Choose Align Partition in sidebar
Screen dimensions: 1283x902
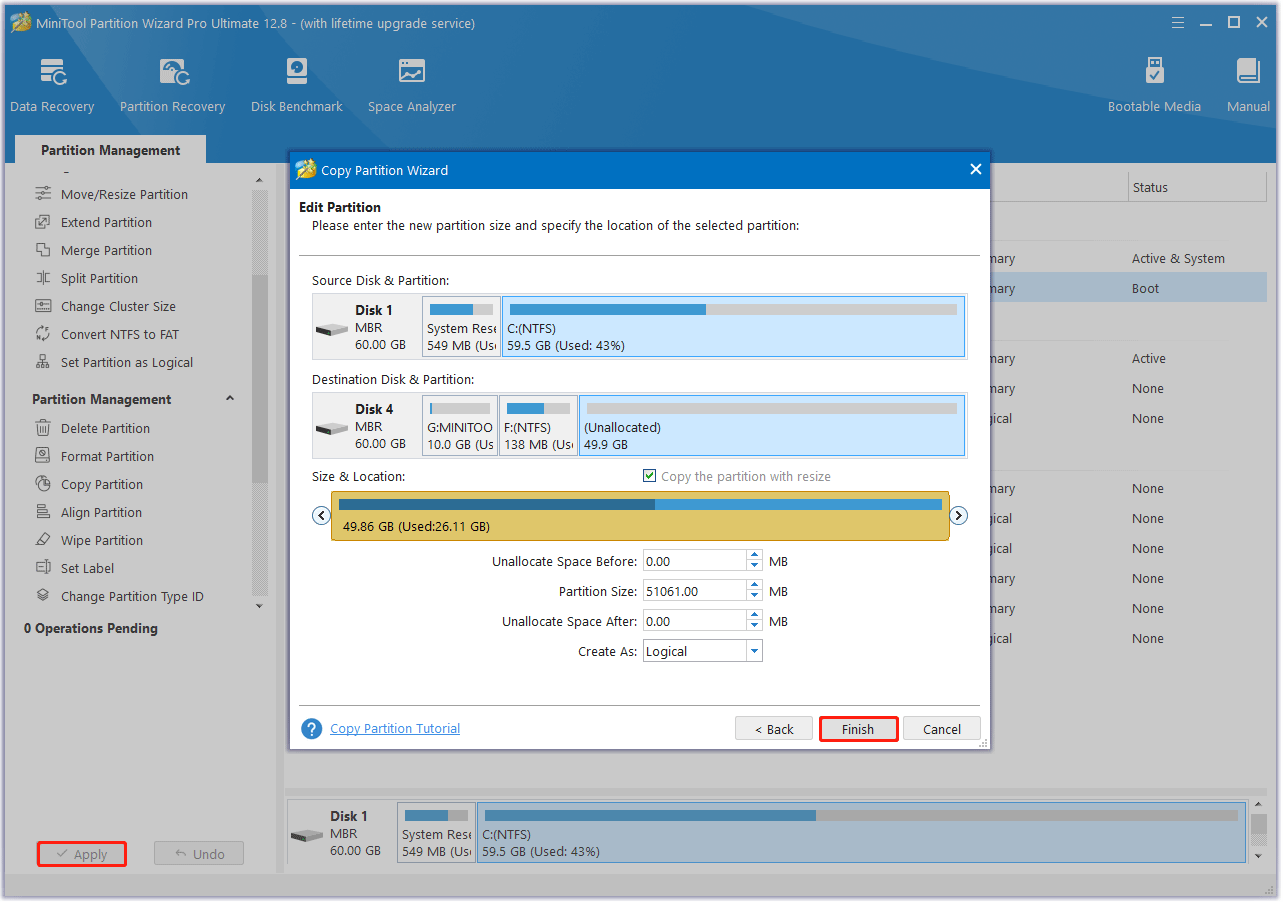click(x=101, y=512)
